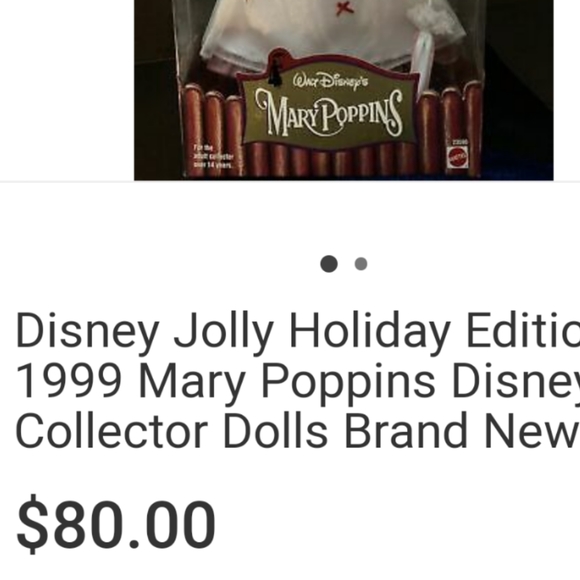The width and height of the screenshot is (580, 580).
Task: Click the Mary Poppins title sign in the photo
Action: [328, 104]
